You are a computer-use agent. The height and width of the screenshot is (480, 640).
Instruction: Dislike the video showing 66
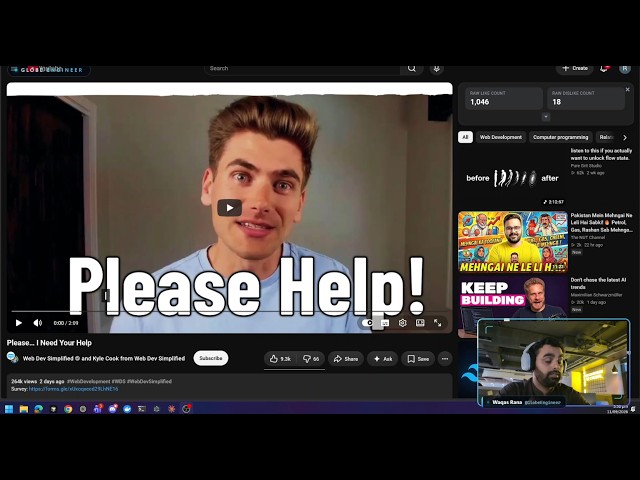coord(311,359)
